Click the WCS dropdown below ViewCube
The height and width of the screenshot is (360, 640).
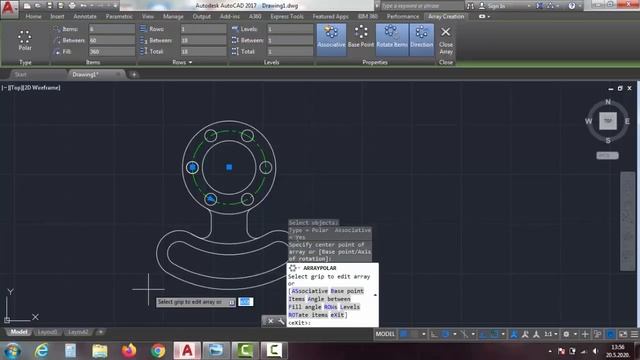point(607,156)
